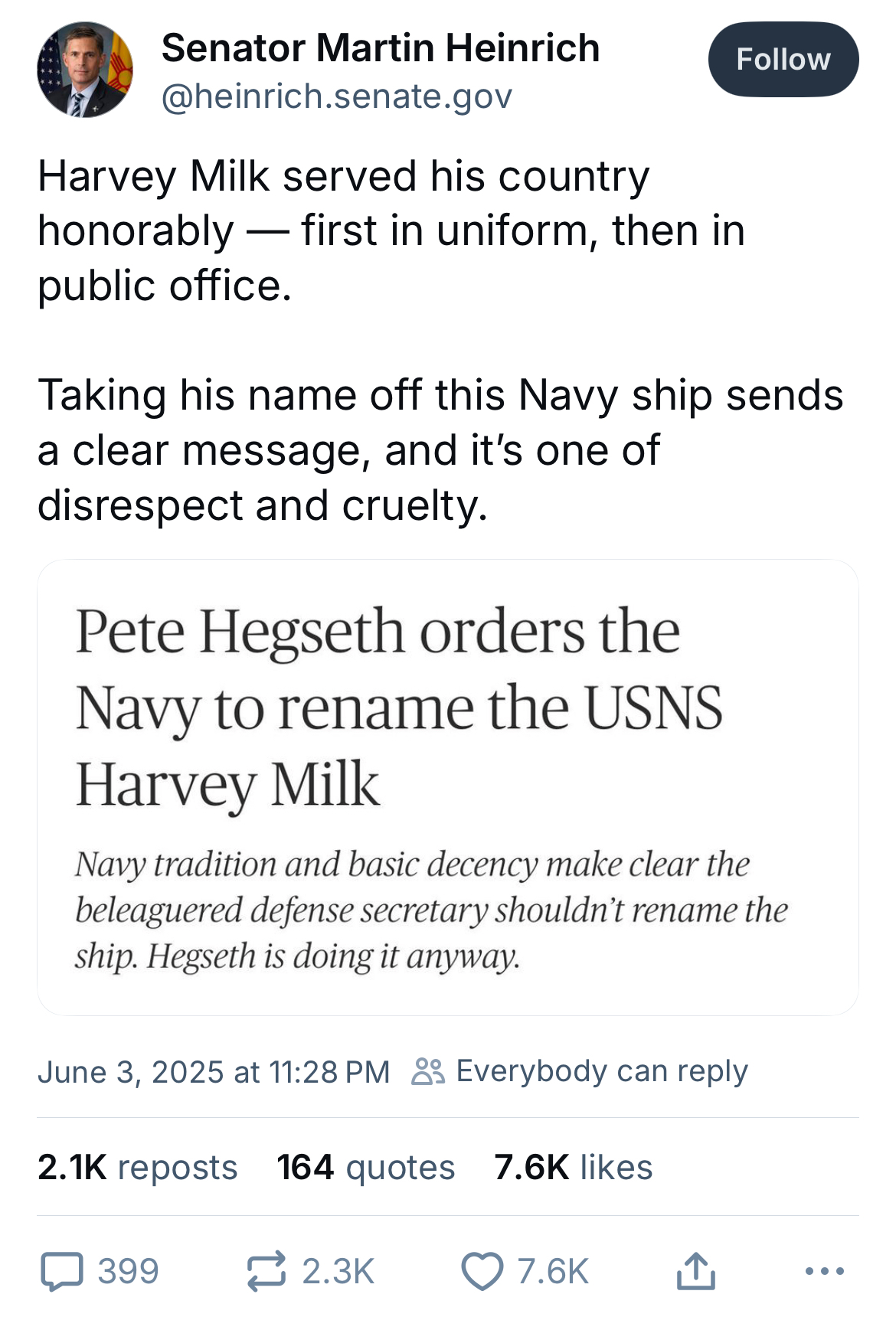Click the article subheadline about Navy tradition
Viewport: 896px width, 1317px height.
[430, 910]
